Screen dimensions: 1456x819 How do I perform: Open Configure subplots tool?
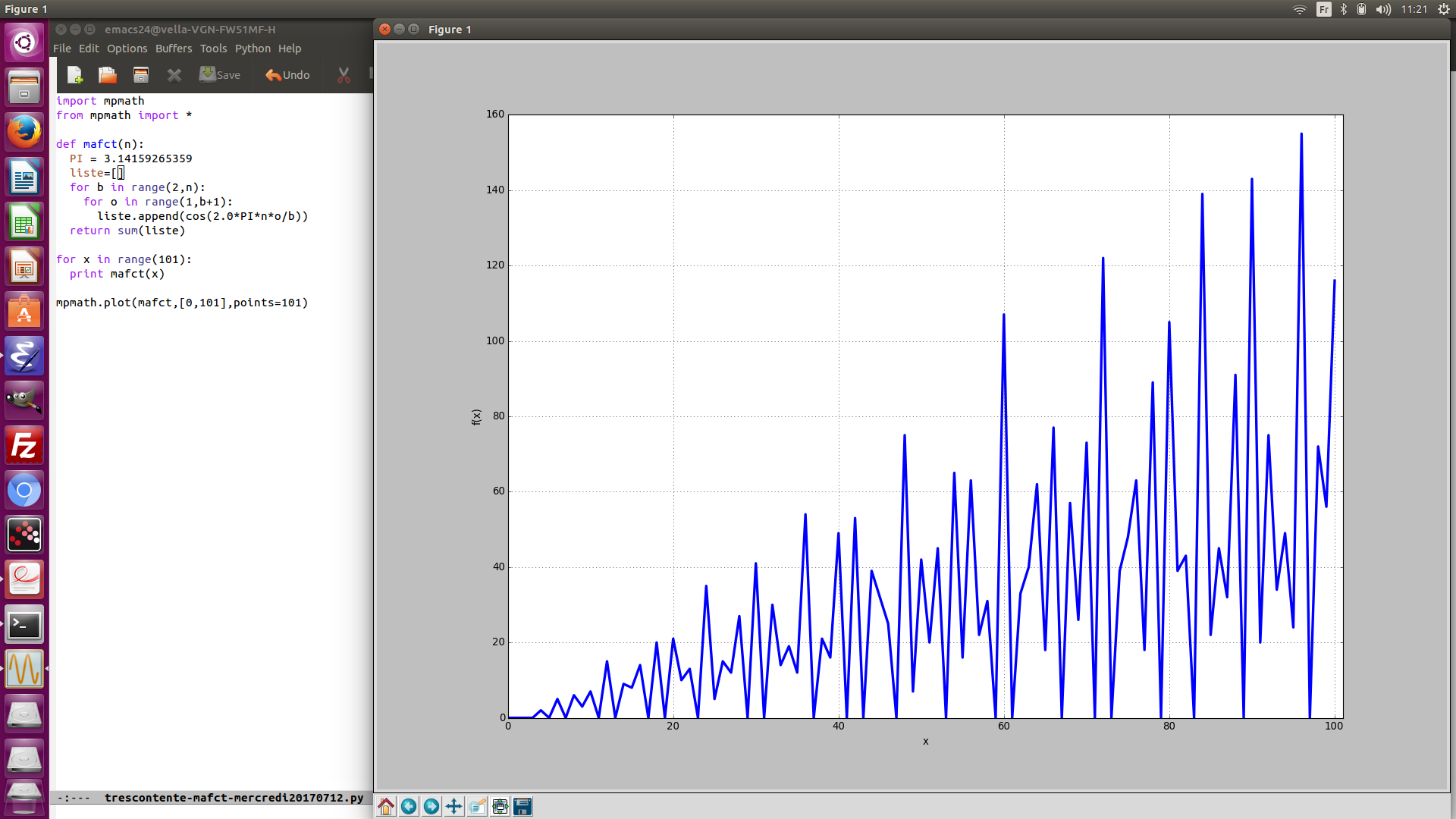click(x=500, y=806)
